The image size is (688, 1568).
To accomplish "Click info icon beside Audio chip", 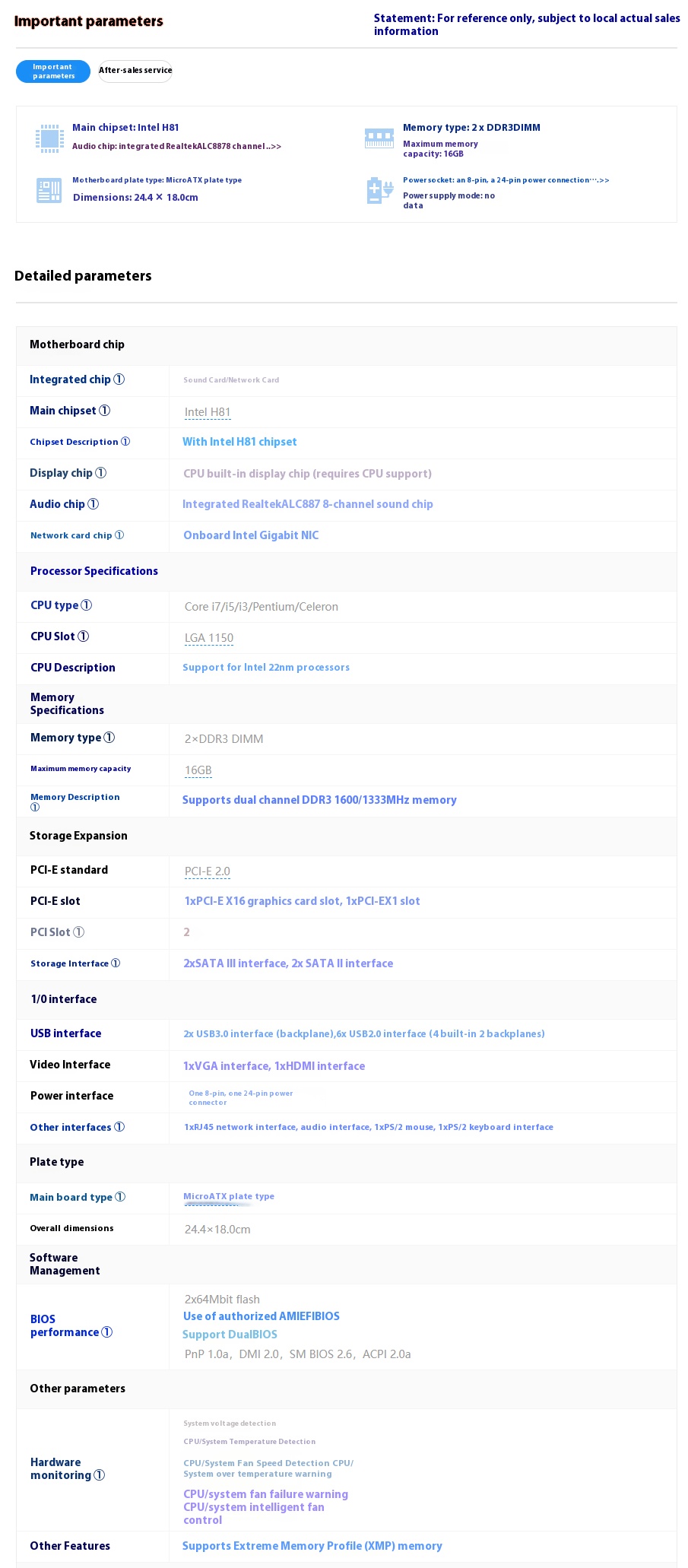I will [94, 504].
